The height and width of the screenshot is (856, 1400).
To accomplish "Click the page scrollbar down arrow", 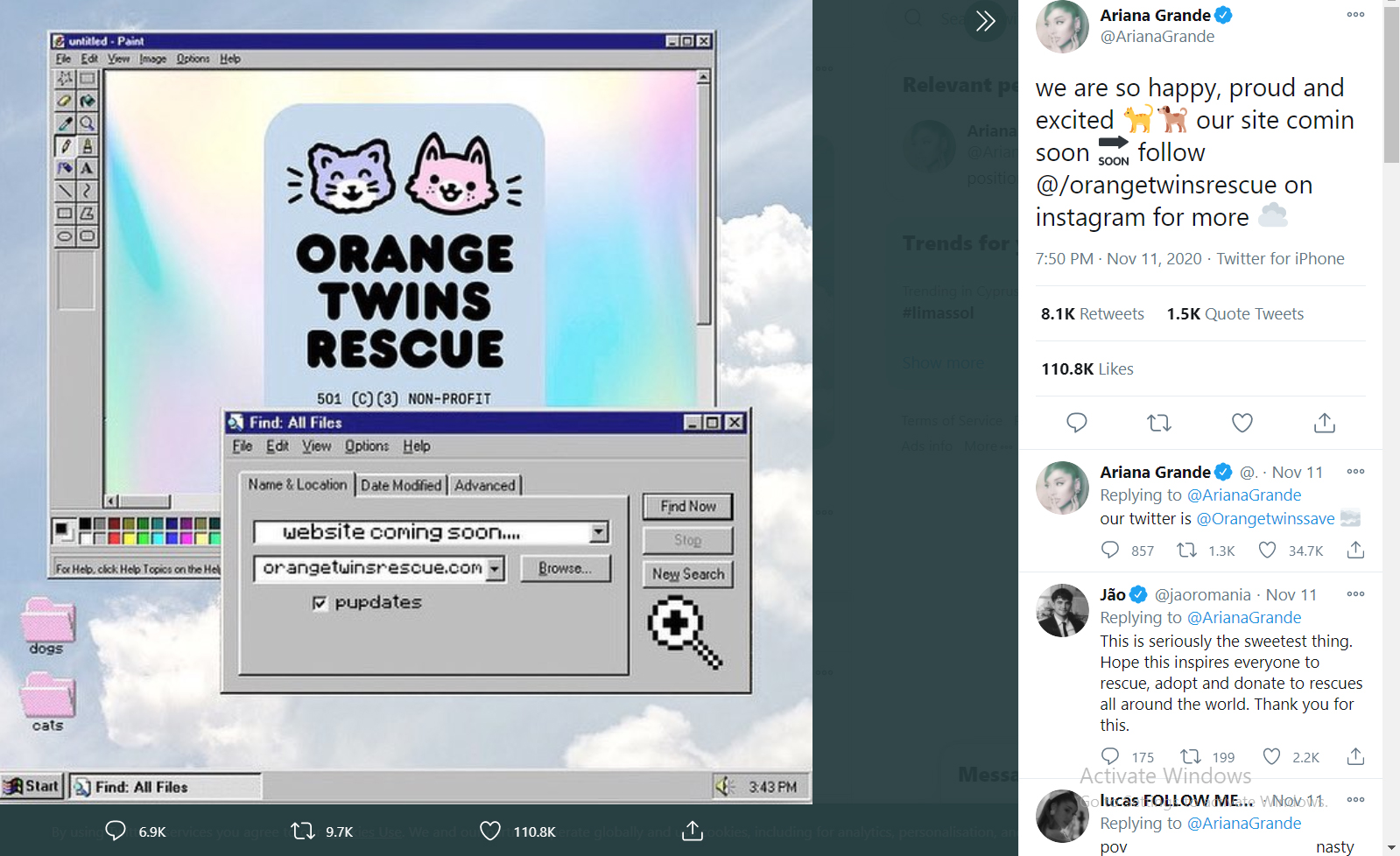I will [x=1391, y=849].
